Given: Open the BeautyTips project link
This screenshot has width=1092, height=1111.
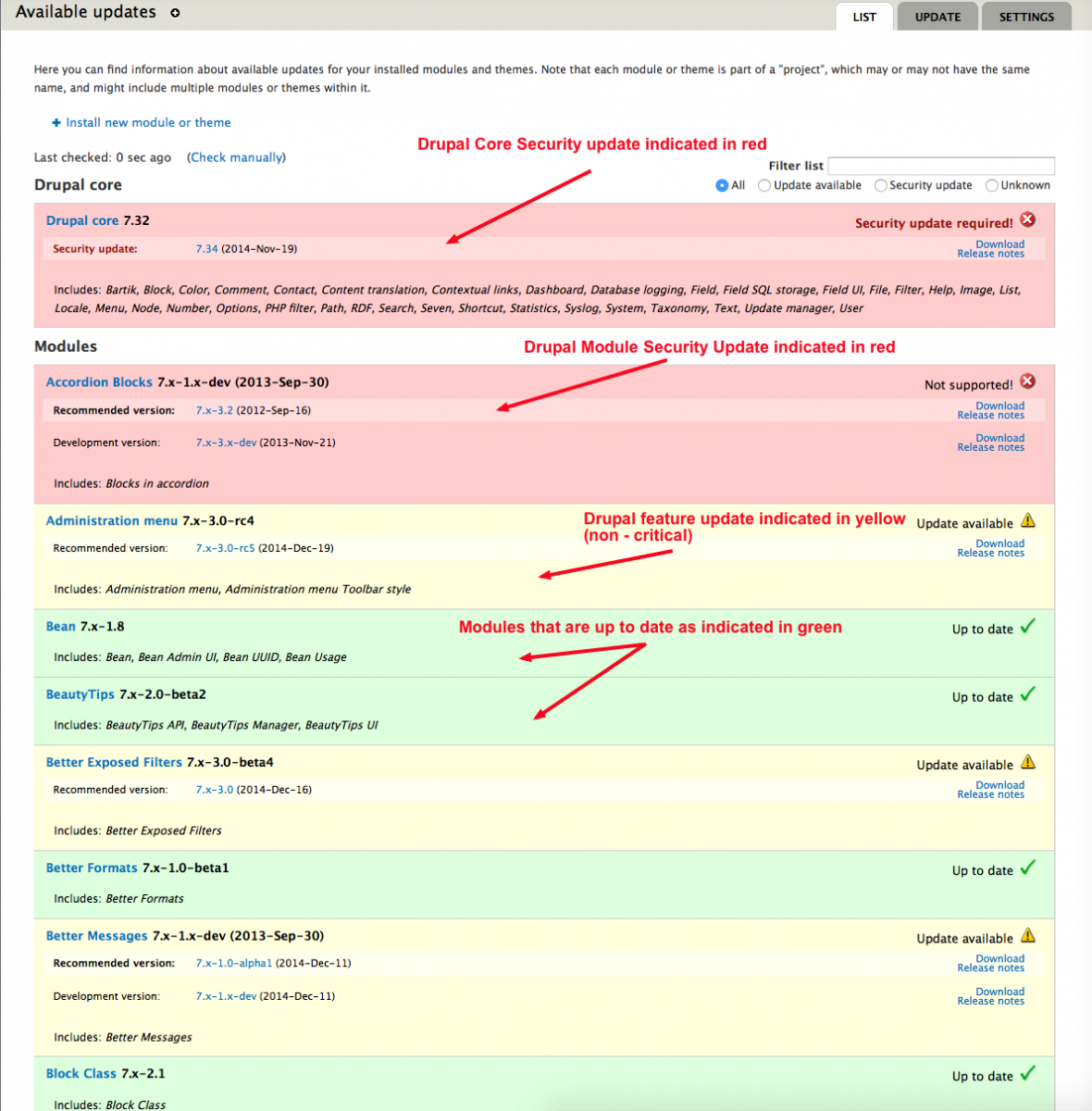Looking at the screenshot, I should [81, 694].
